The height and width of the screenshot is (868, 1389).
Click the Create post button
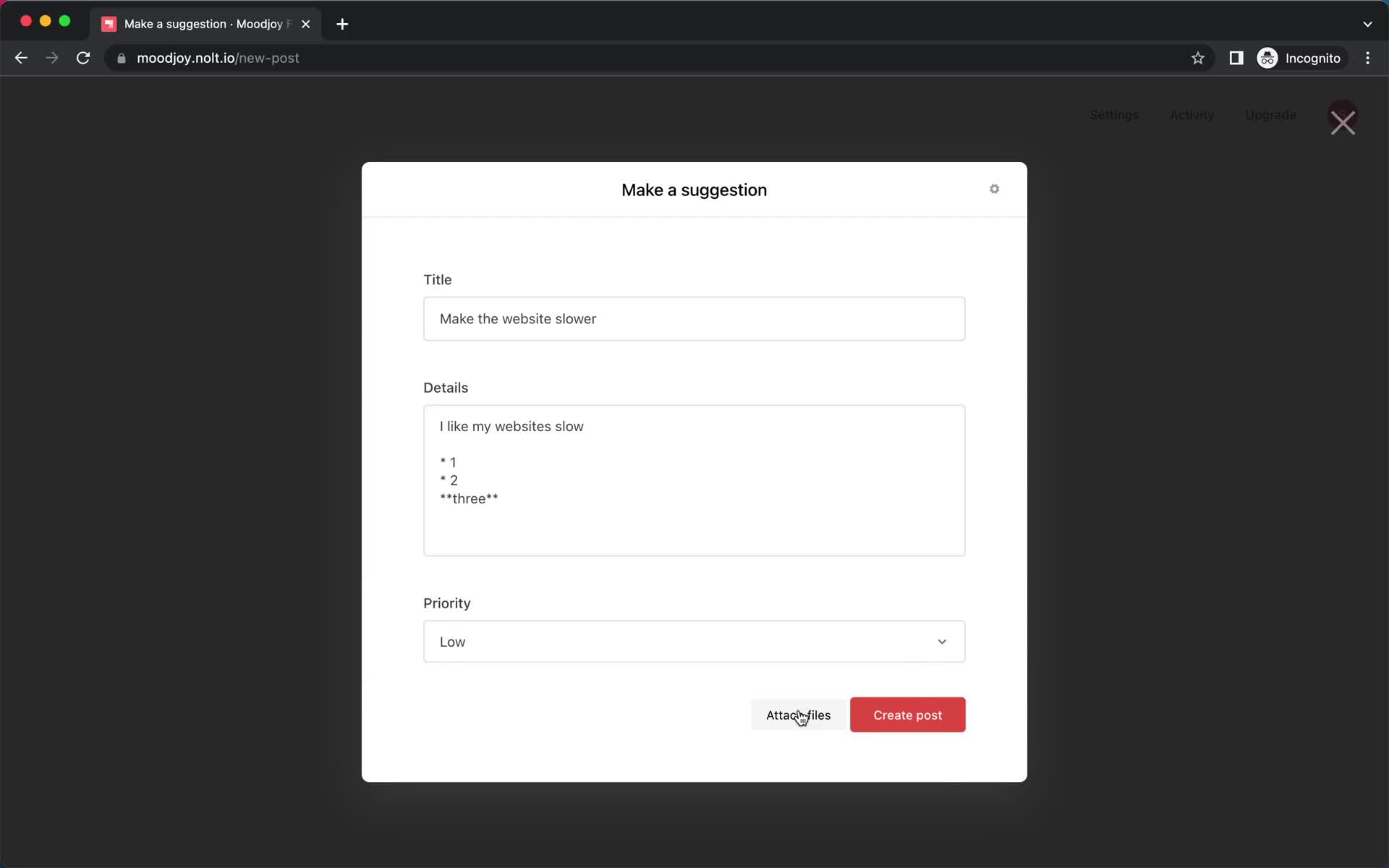pyautogui.click(x=907, y=715)
